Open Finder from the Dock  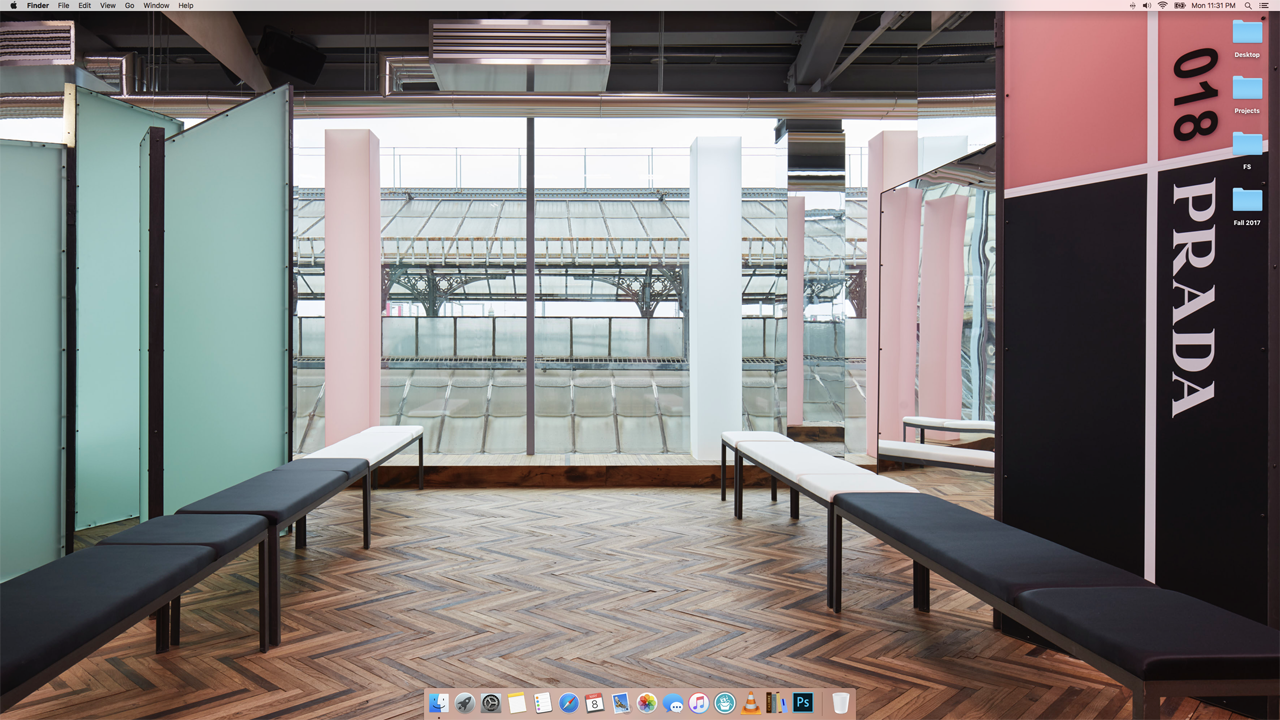[438, 703]
